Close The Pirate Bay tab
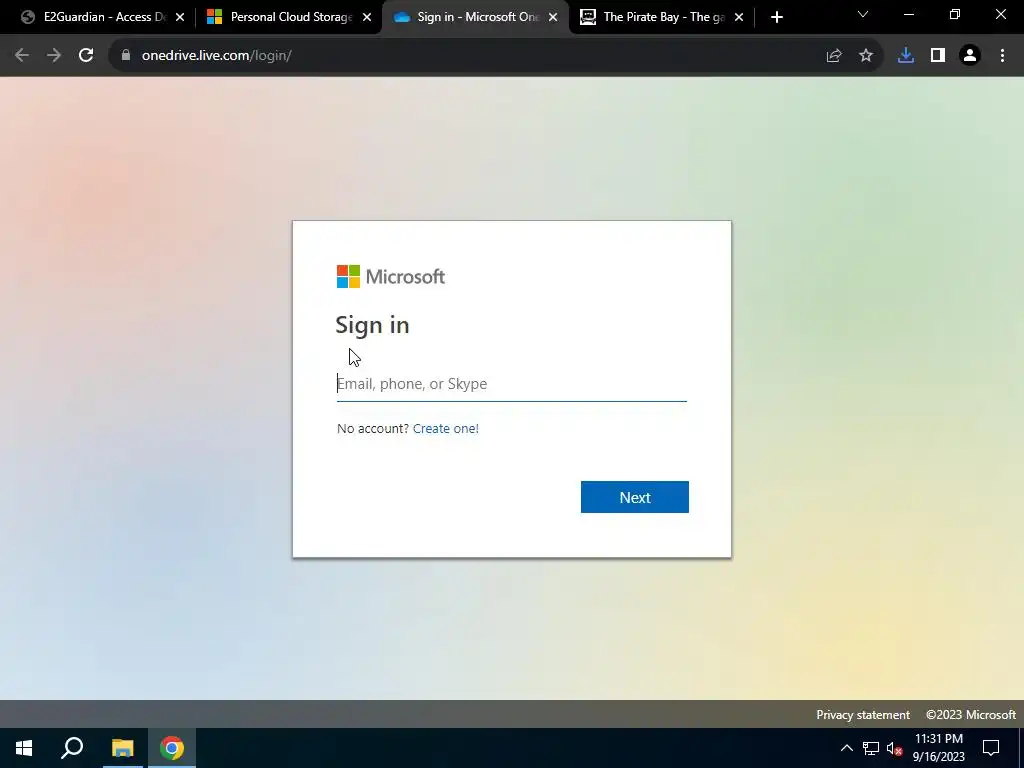1024x768 pixels. pos(739,17)
